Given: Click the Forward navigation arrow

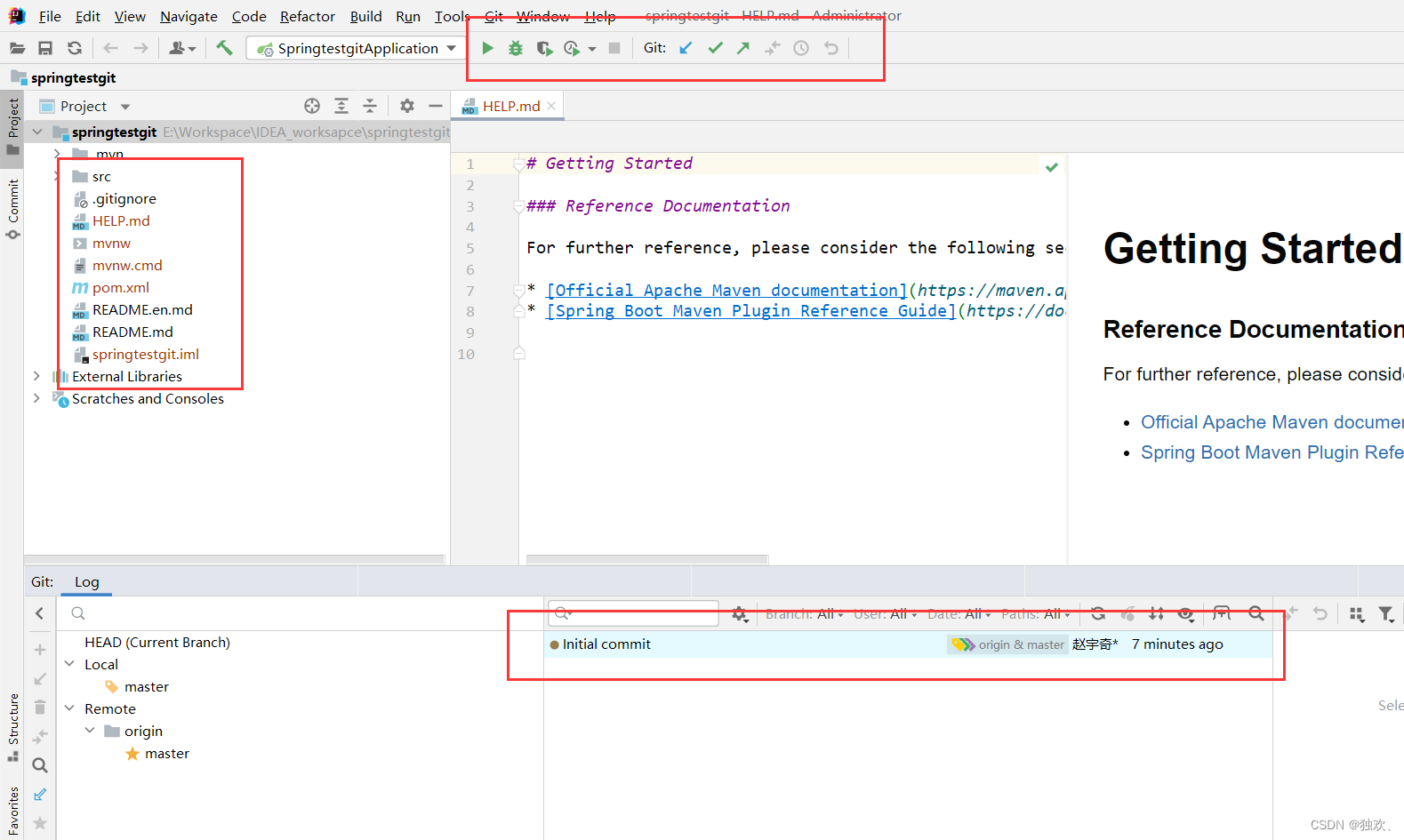Looking at the screenshot, I should tap(140, 48).
